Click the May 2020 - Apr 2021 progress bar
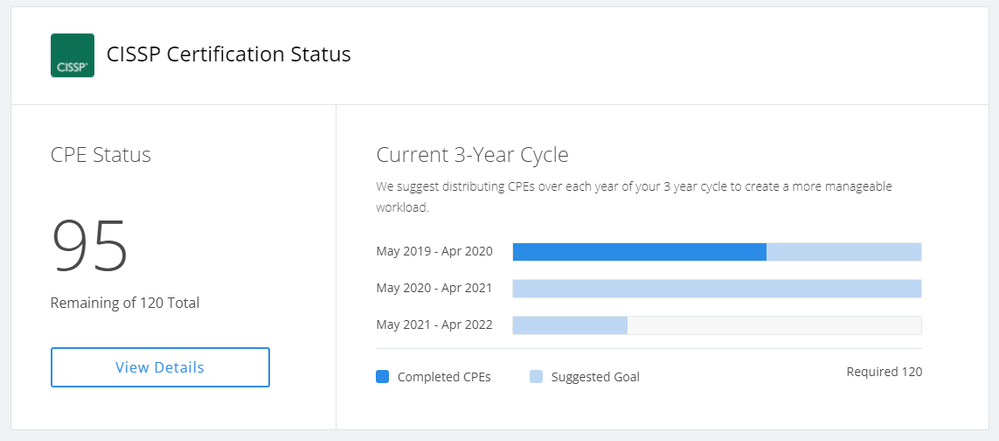The image size is (999, 441). click(716, 289)
